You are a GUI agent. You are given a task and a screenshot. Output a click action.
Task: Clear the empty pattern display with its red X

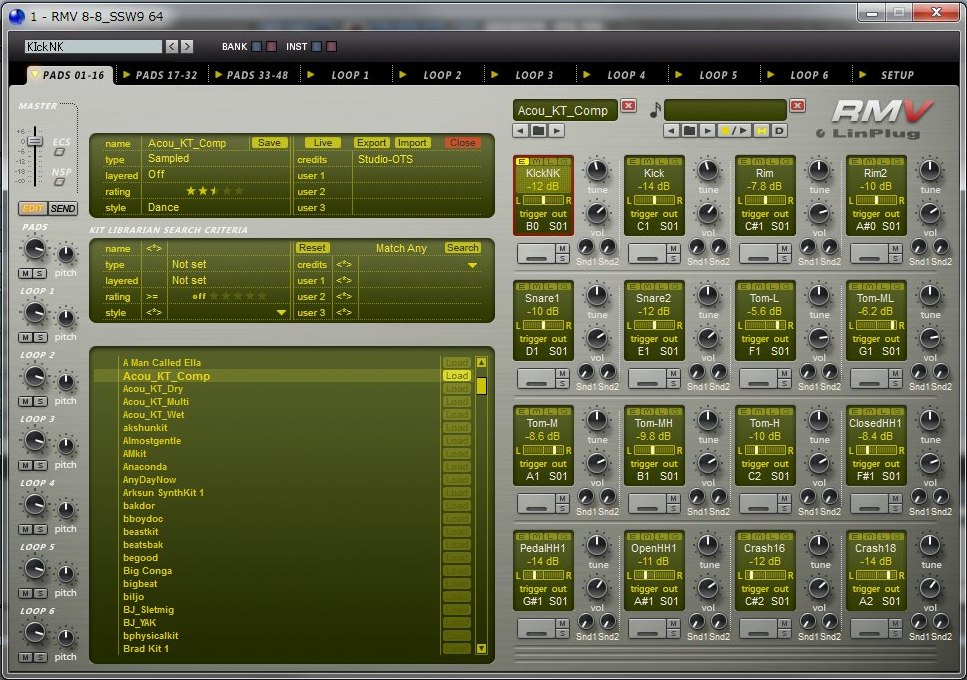797,105
